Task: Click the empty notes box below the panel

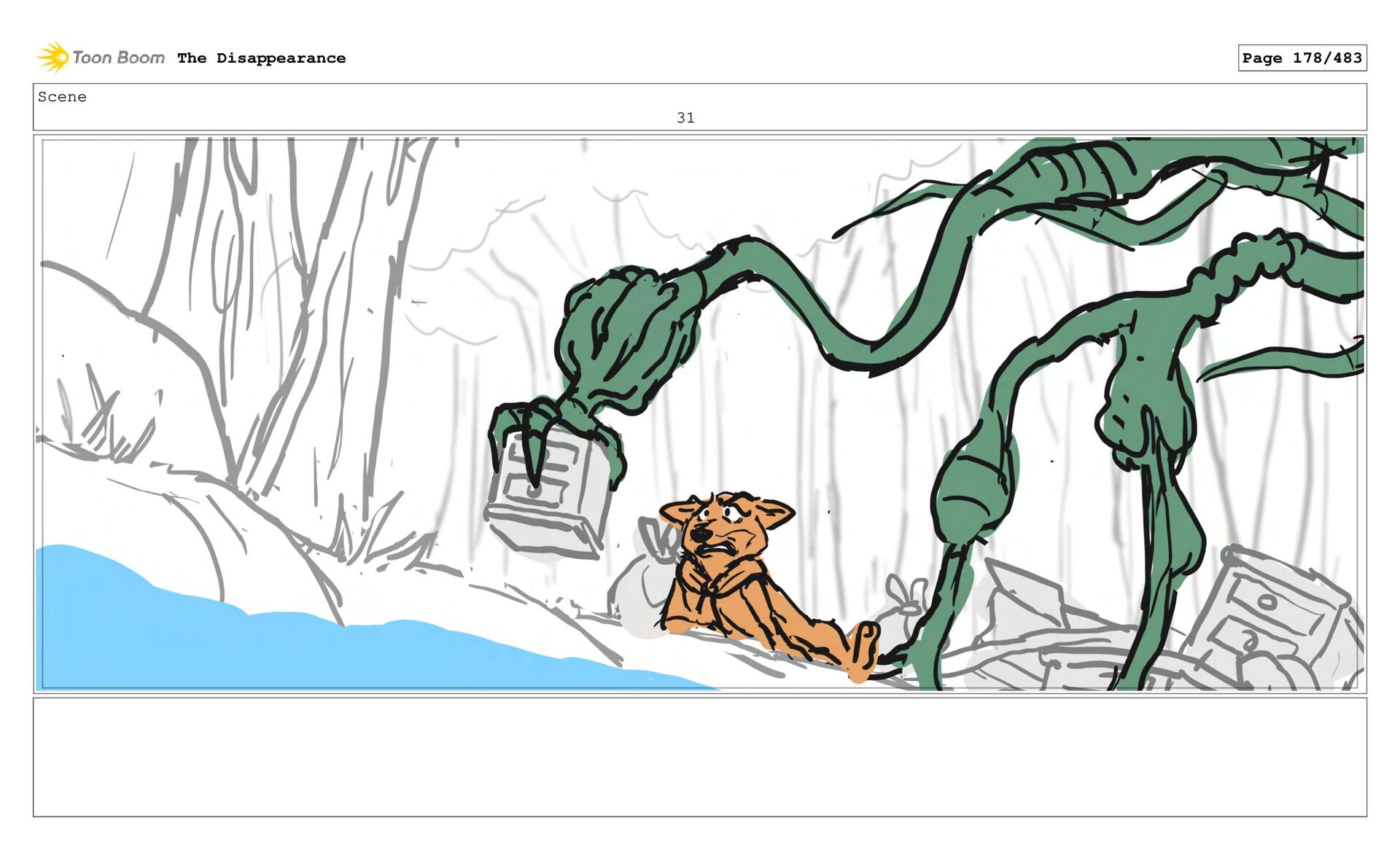Action: coord(700,757)
